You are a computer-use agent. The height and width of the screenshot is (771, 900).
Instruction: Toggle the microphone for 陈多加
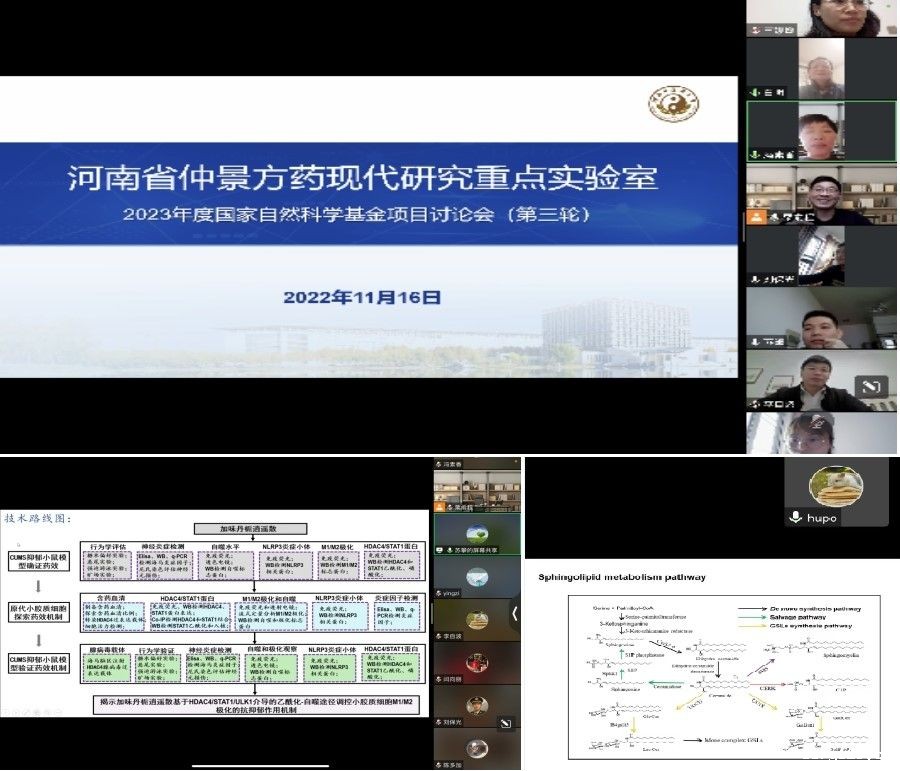point(436,763)
